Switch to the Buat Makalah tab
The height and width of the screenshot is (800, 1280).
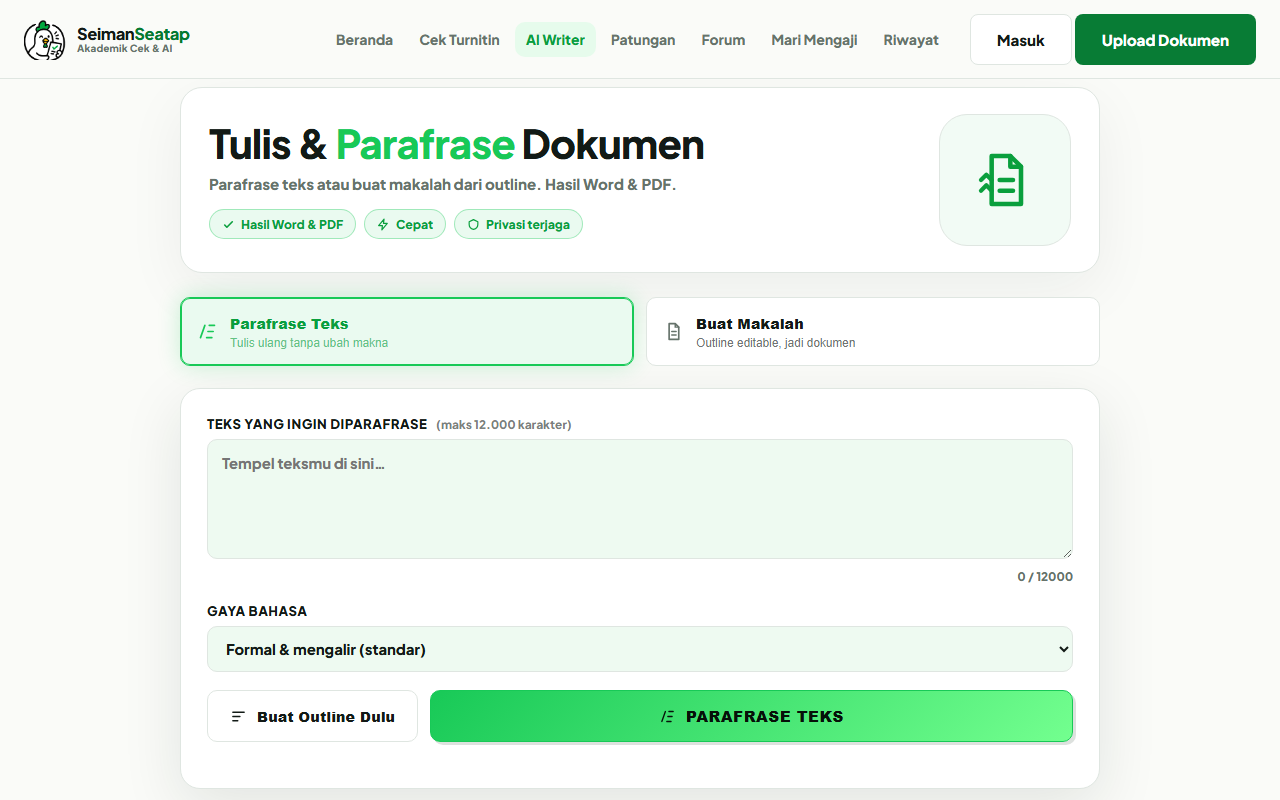click(873, 332)
